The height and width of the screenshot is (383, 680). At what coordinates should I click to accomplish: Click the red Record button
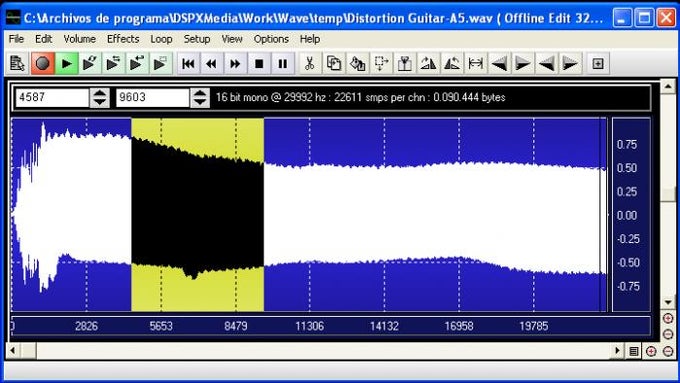[x=42, y=64]
